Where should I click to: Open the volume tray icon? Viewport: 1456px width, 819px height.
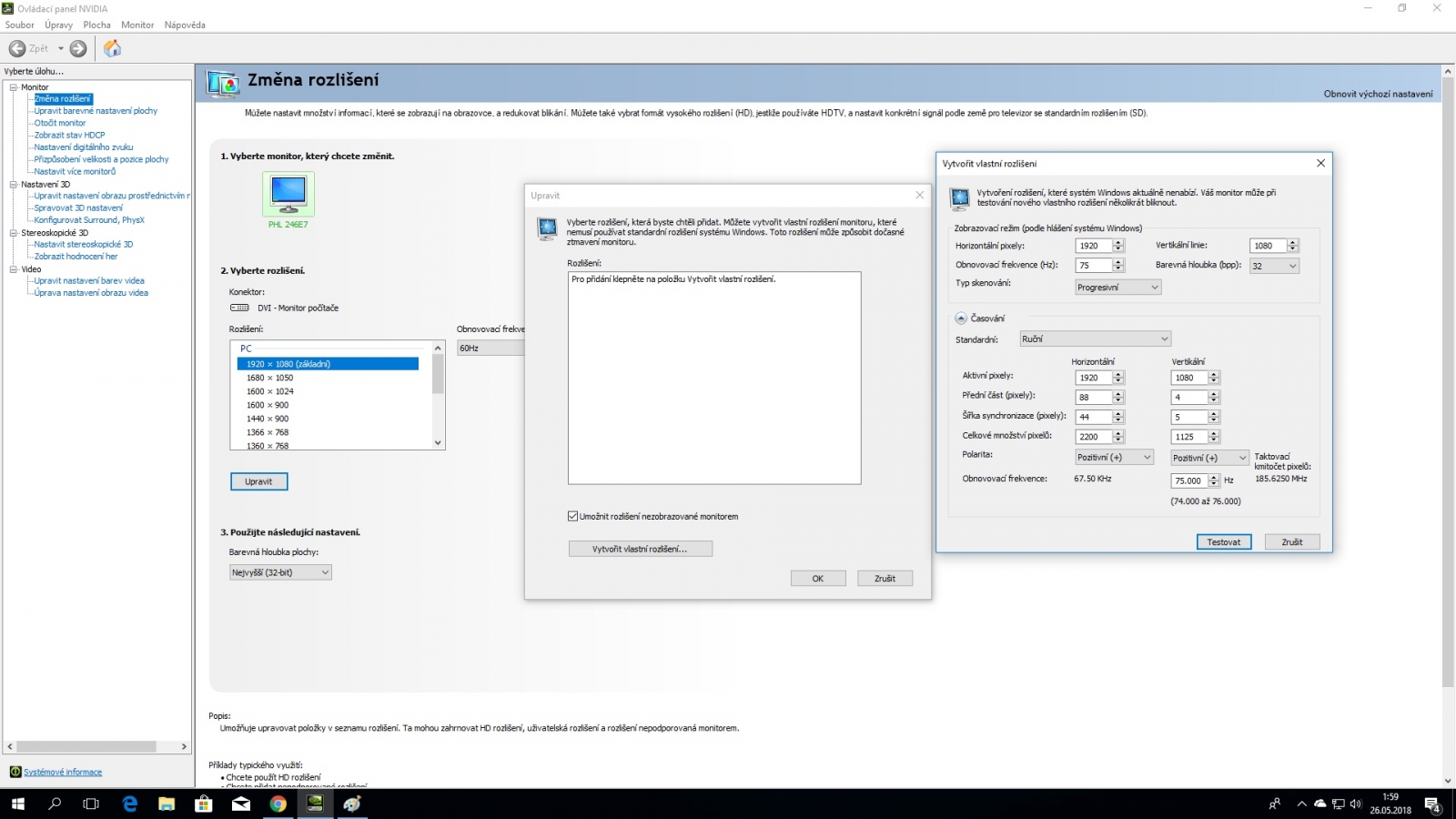(x=1355, y=804)
